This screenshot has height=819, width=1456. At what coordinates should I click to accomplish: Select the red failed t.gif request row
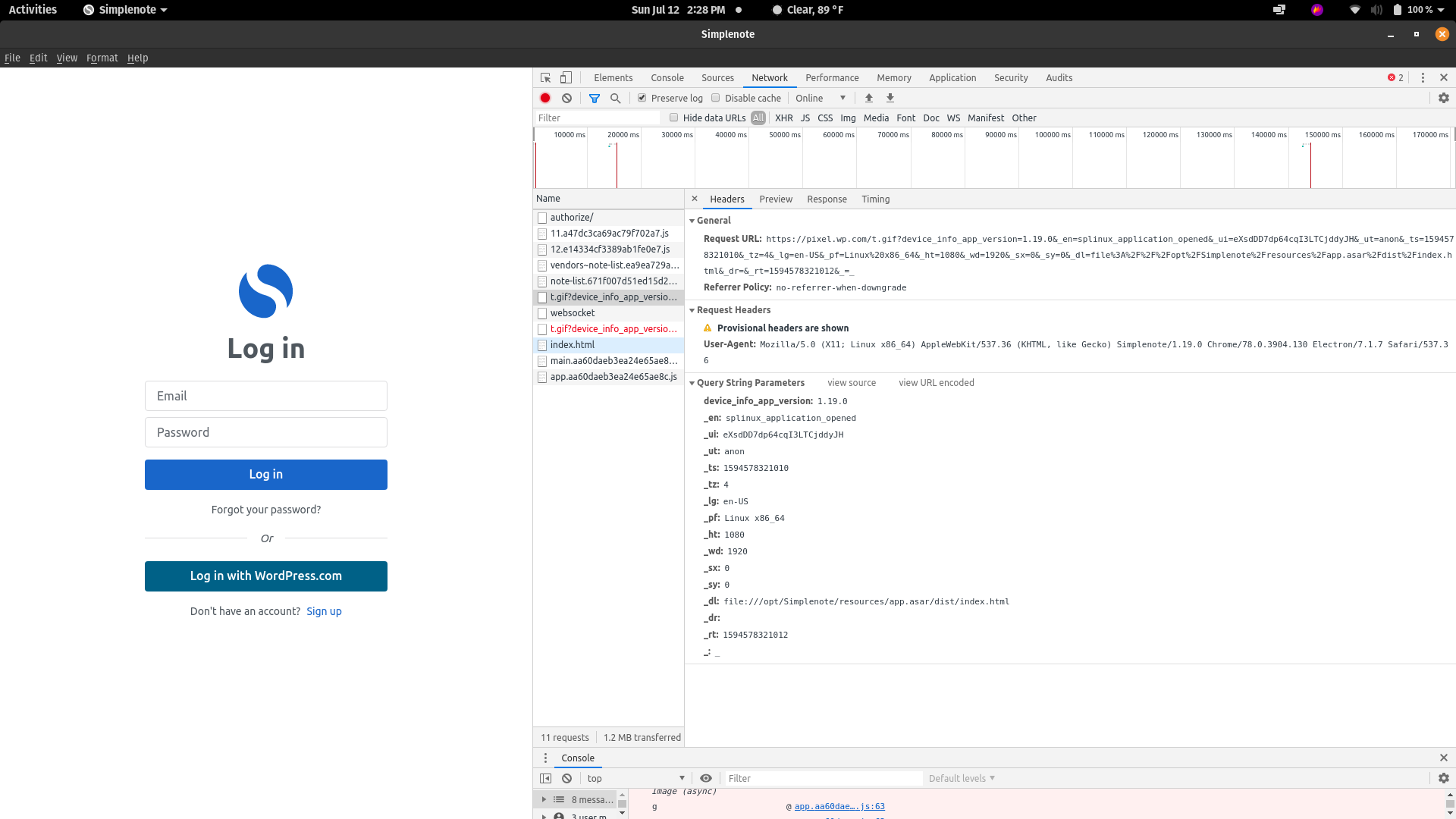pyautogui.click(x=608, y=328)
